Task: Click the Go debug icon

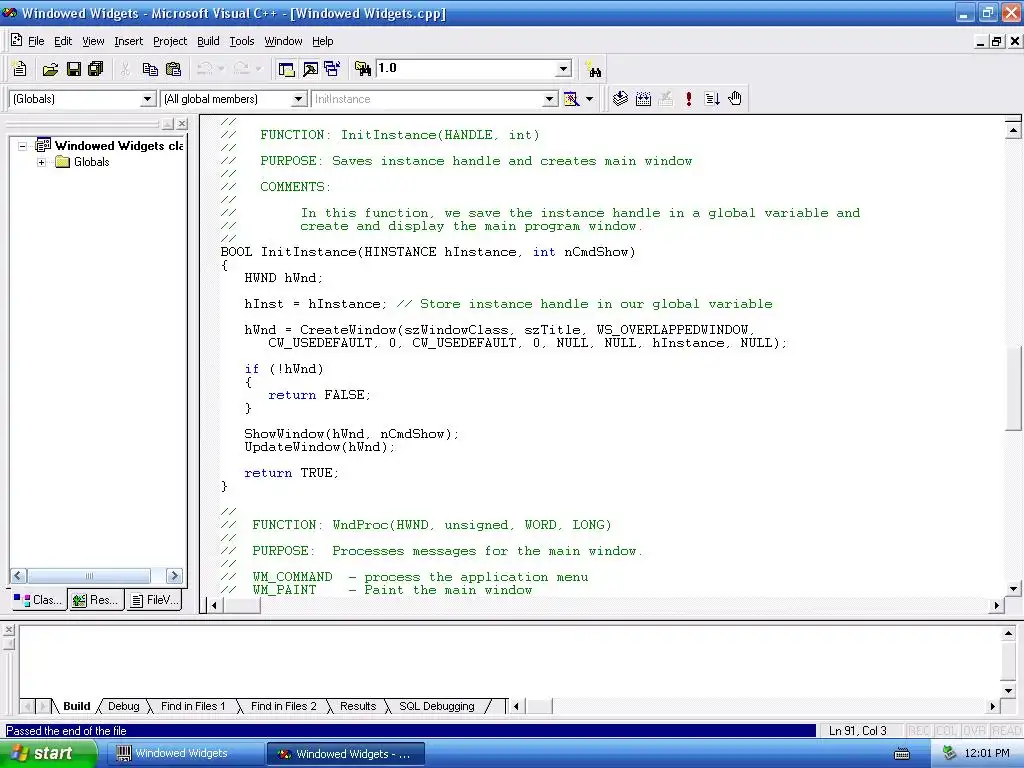Action: pos(712,99)
